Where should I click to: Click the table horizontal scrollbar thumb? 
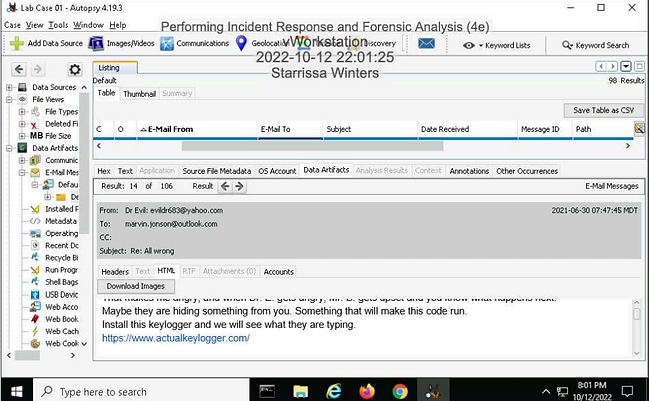pos(312,146)
